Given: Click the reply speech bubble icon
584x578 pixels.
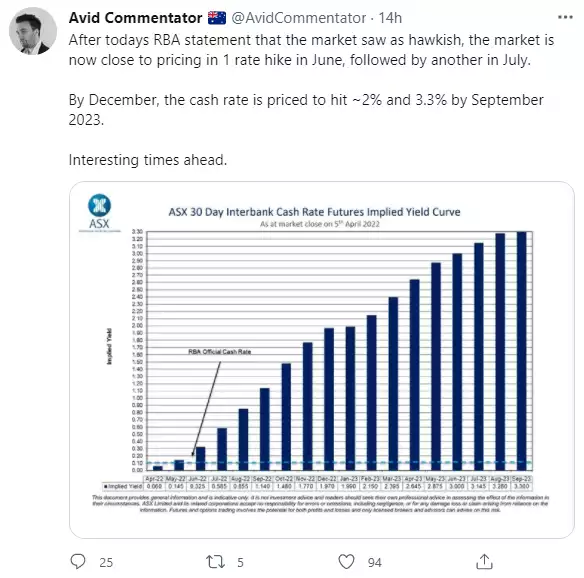Looking at the screenshot, I should point(78,562).
